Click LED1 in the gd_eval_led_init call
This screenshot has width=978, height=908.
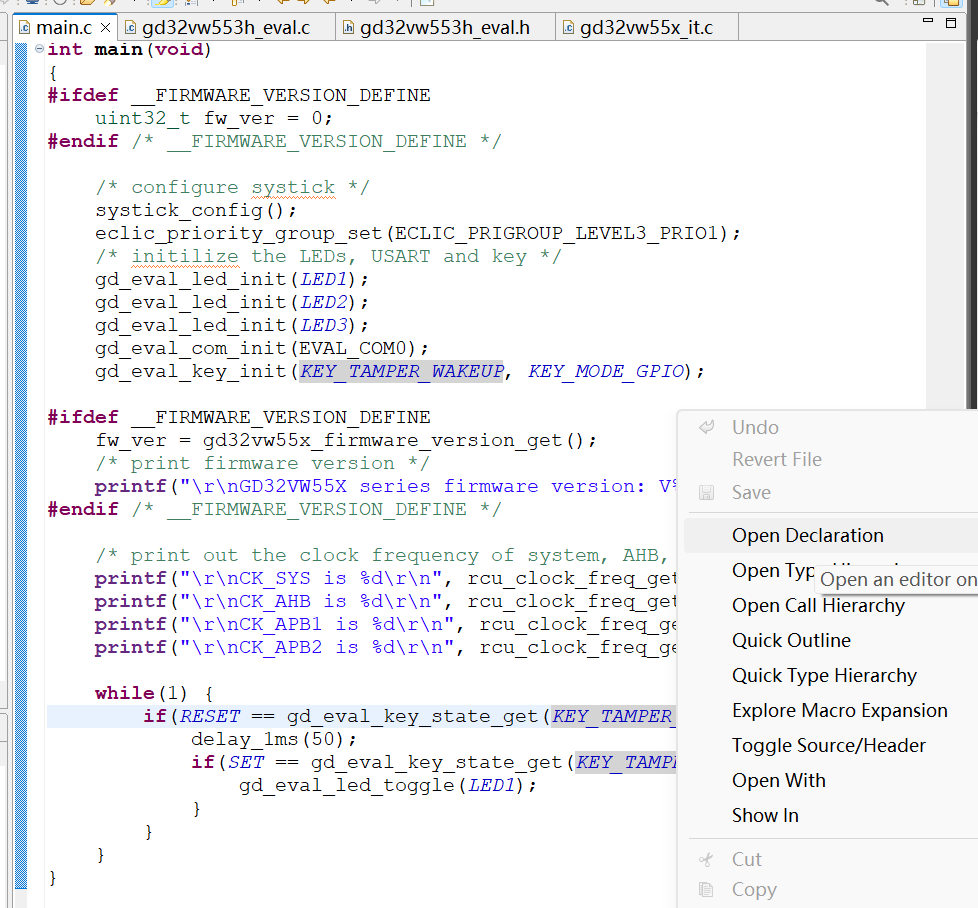324,279
